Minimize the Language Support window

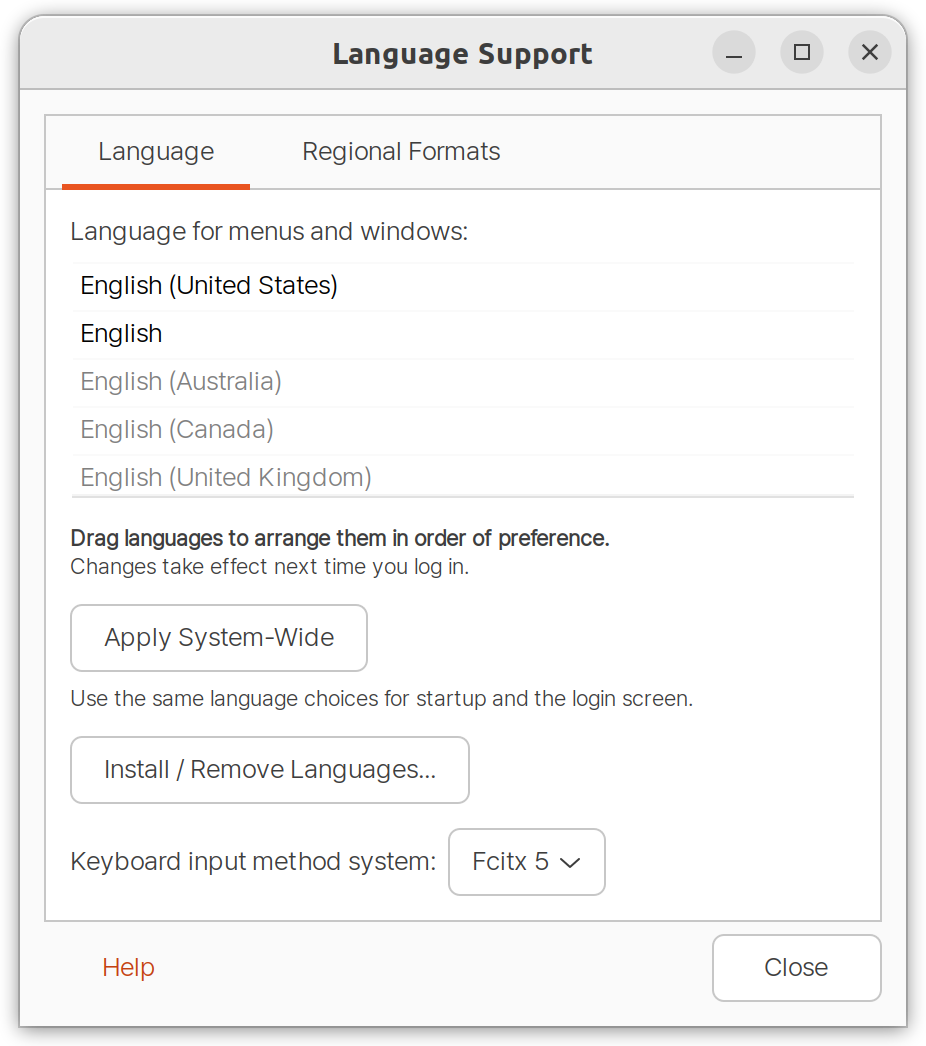tap(734, 52)
